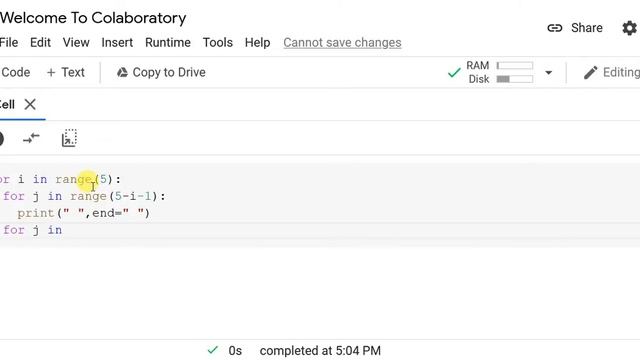Click the Editing pencil icon

[590, 73]
